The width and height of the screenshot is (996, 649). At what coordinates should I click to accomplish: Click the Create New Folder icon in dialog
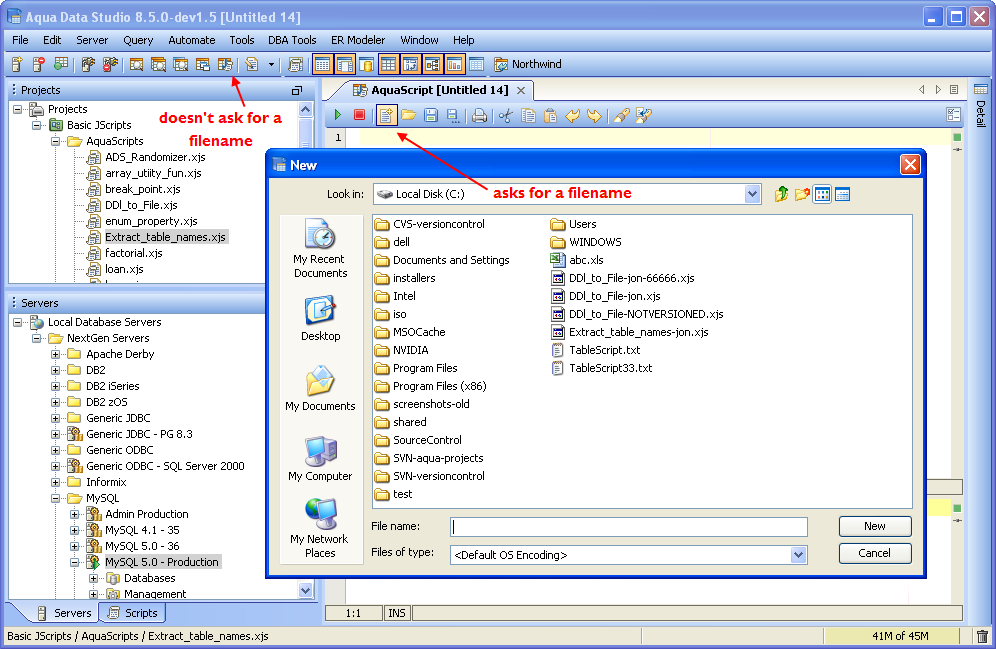pos(802,194)
